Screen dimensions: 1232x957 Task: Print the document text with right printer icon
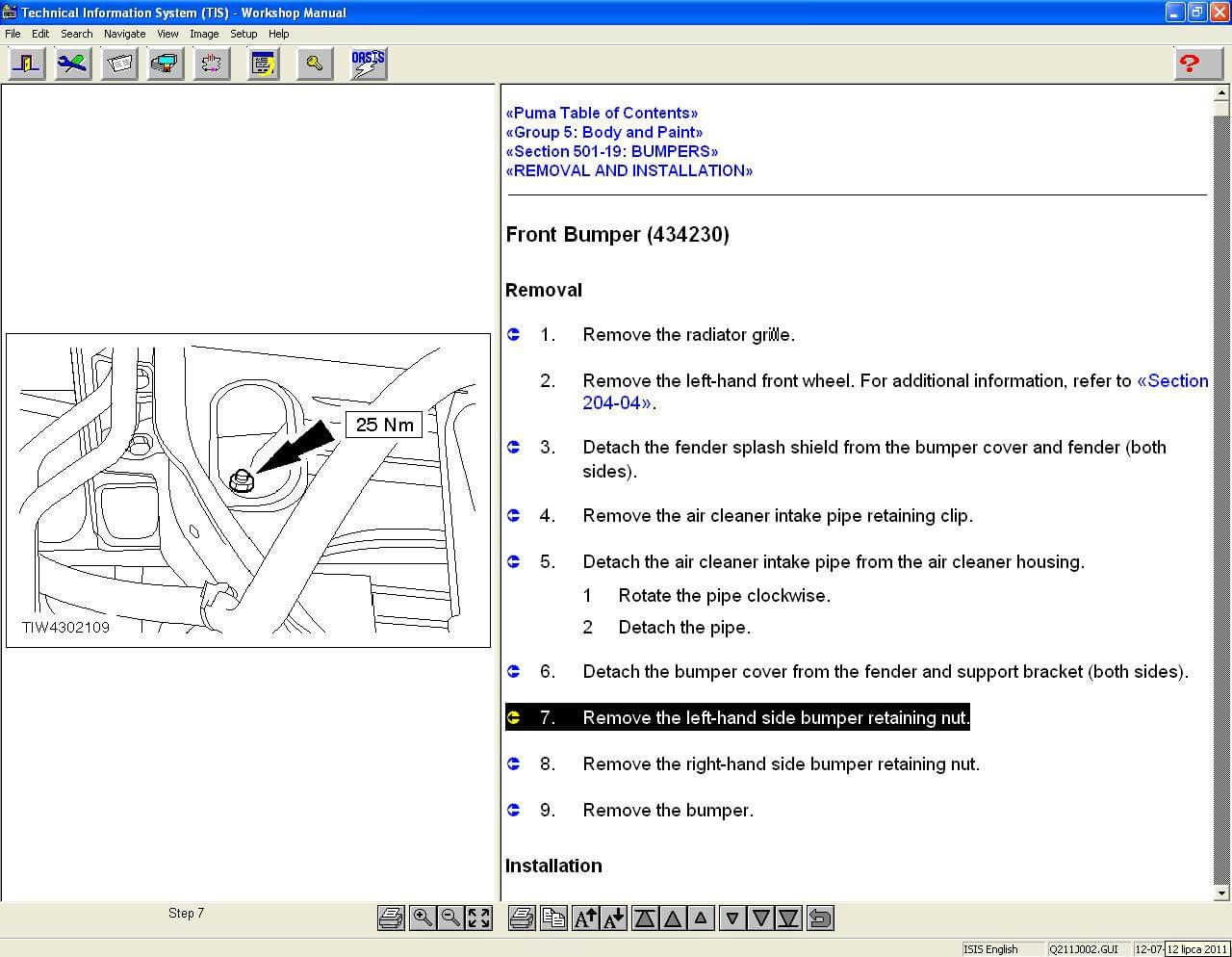tap(521, 918)
